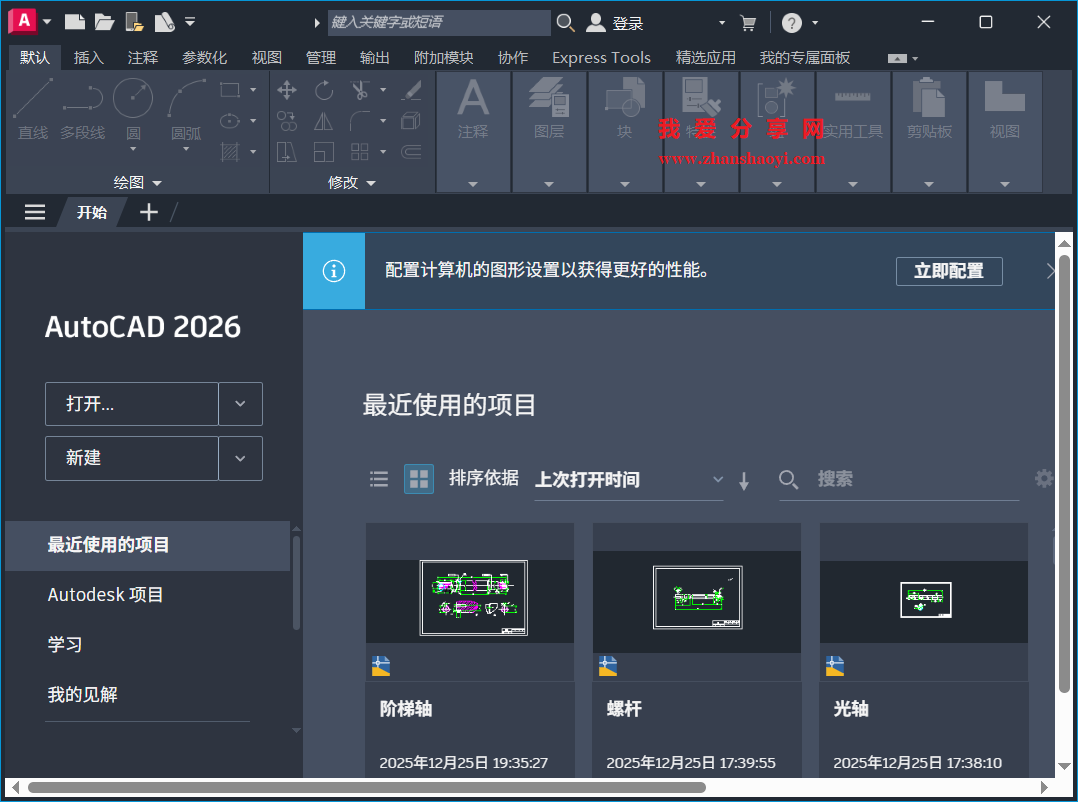This screenshot has width=1078, height=802.
Task: Select 学习 in the left sidebar
Action: click(x=66, y=645)
